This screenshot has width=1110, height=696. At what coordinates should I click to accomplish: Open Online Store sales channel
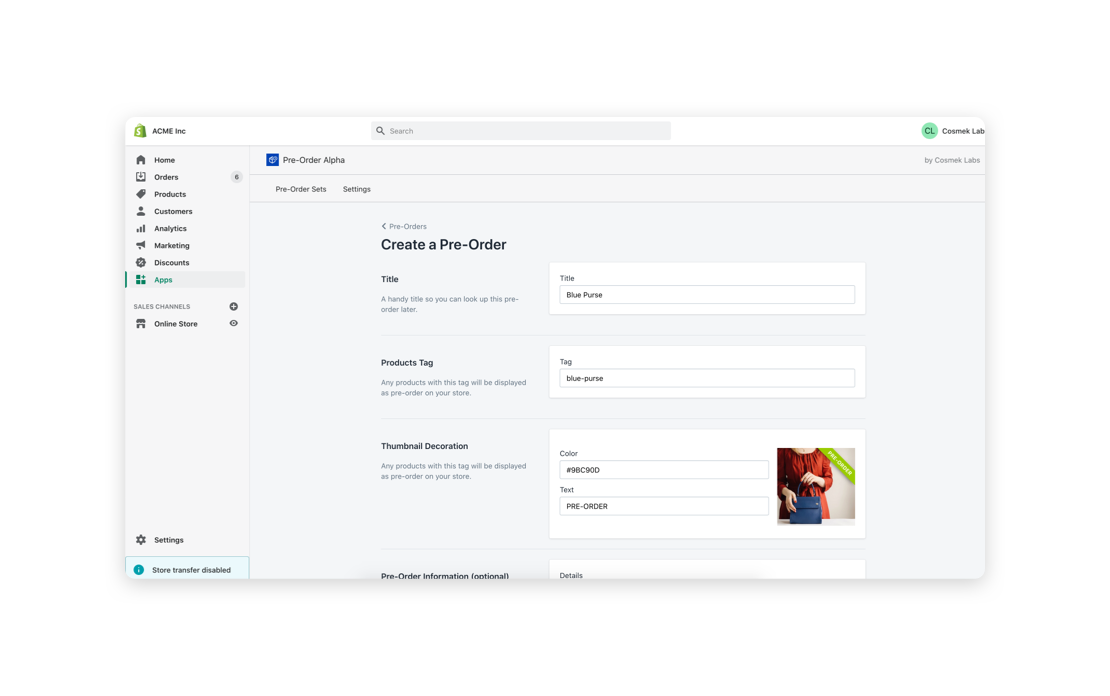coord(176,324)
